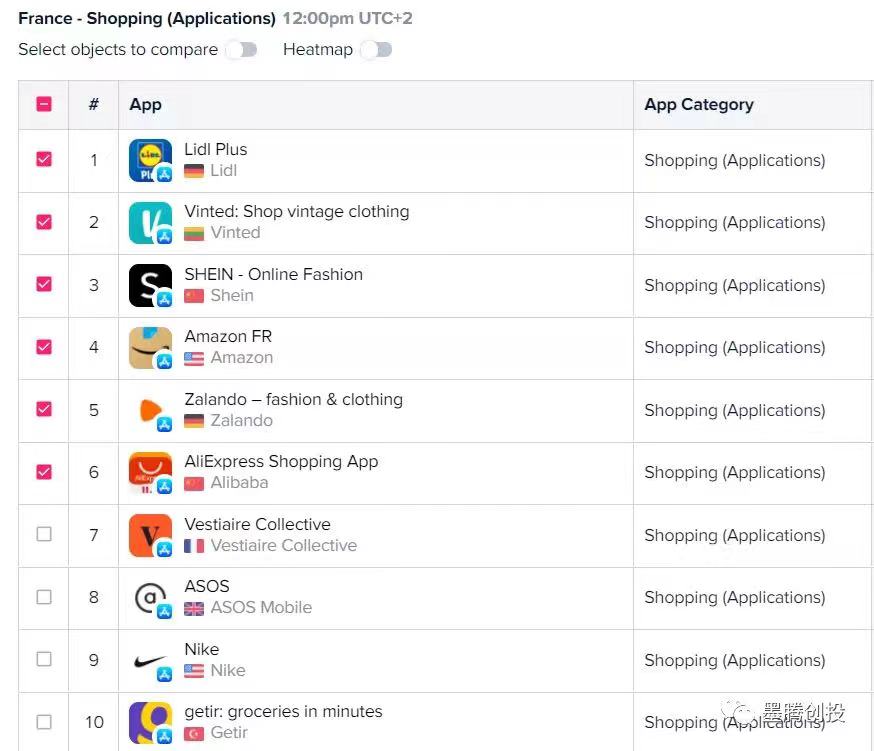The image size is (874, 751).
Task: Check the Vestiaire Collective row checkbox
Action: pos(42,535)
